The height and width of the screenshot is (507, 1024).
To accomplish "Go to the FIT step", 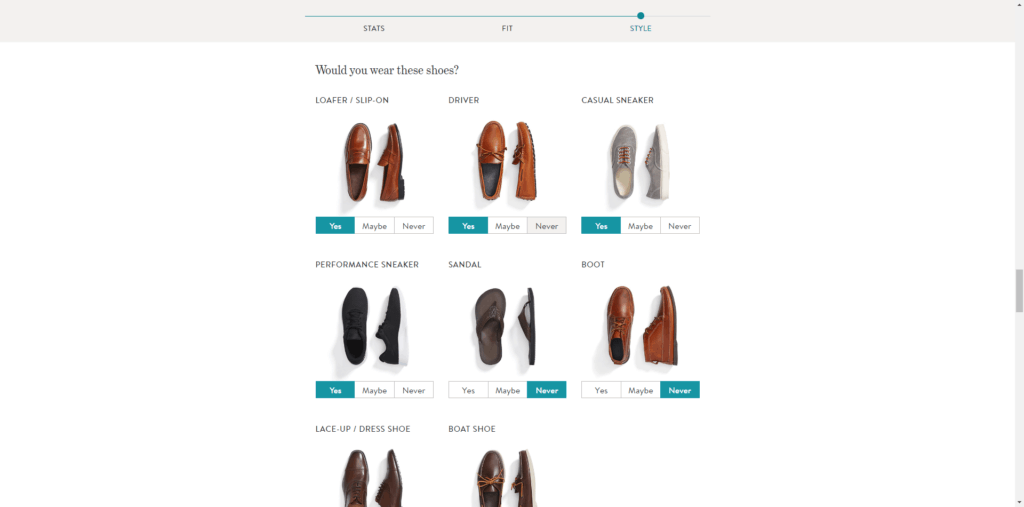I will pyautogui.click(x=507, y=28).
